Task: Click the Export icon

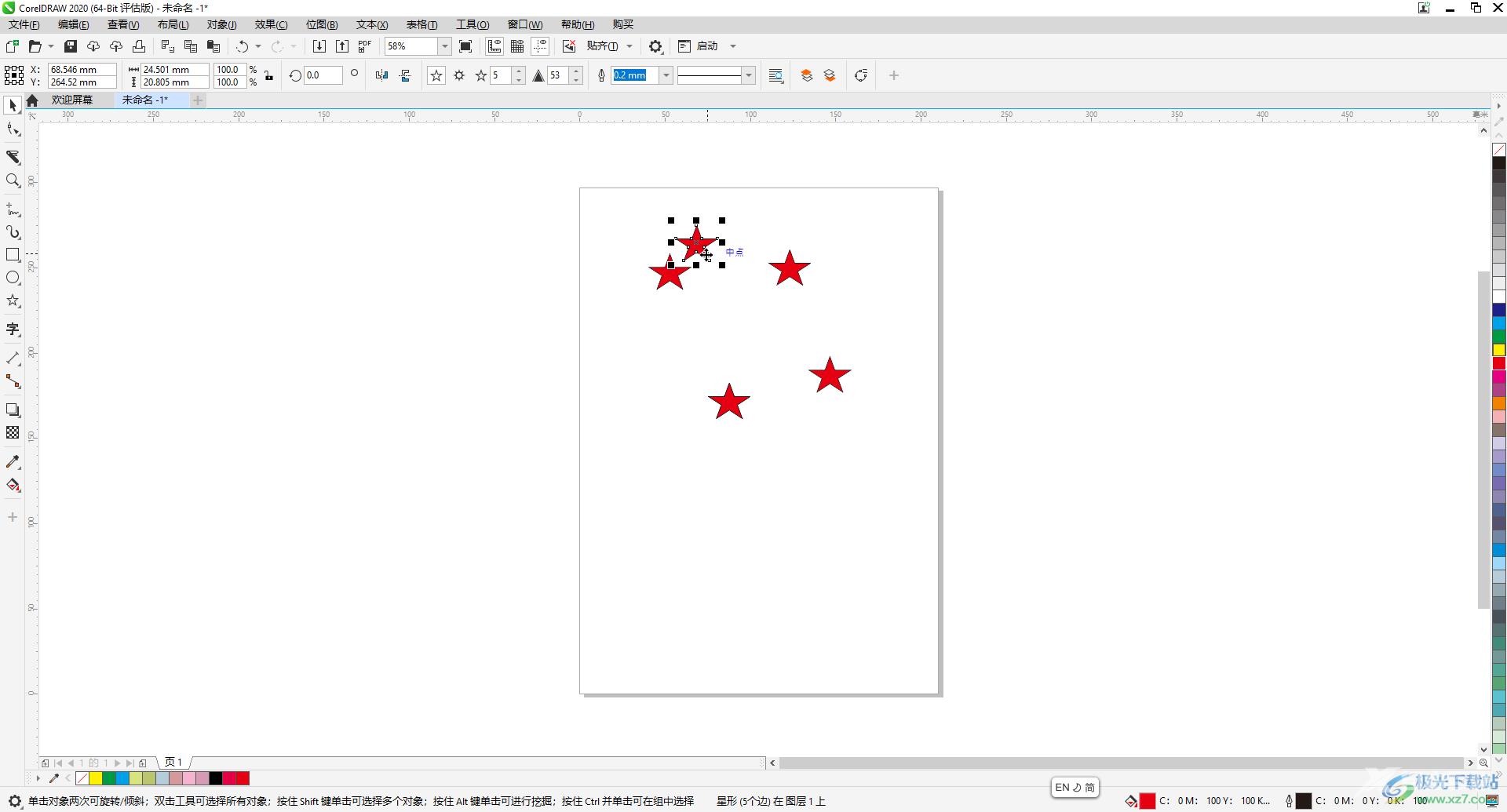Action: pyautogui.click(x=342, y=46)
